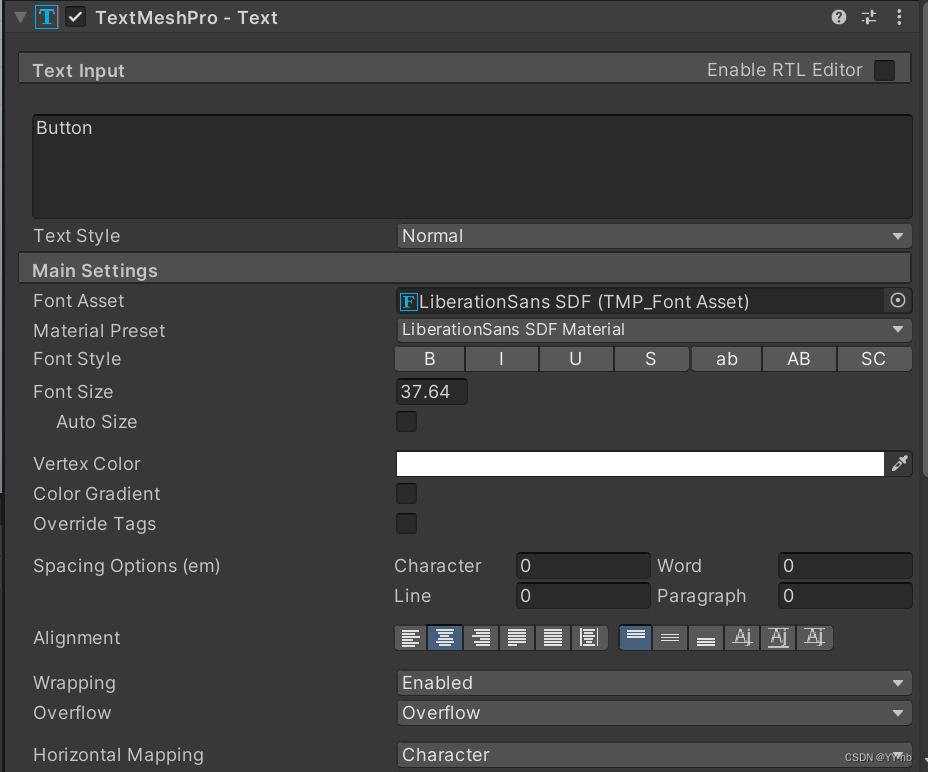Enable underline with the U button
This screenshot has height=772, width=928.
coord(576,358)
